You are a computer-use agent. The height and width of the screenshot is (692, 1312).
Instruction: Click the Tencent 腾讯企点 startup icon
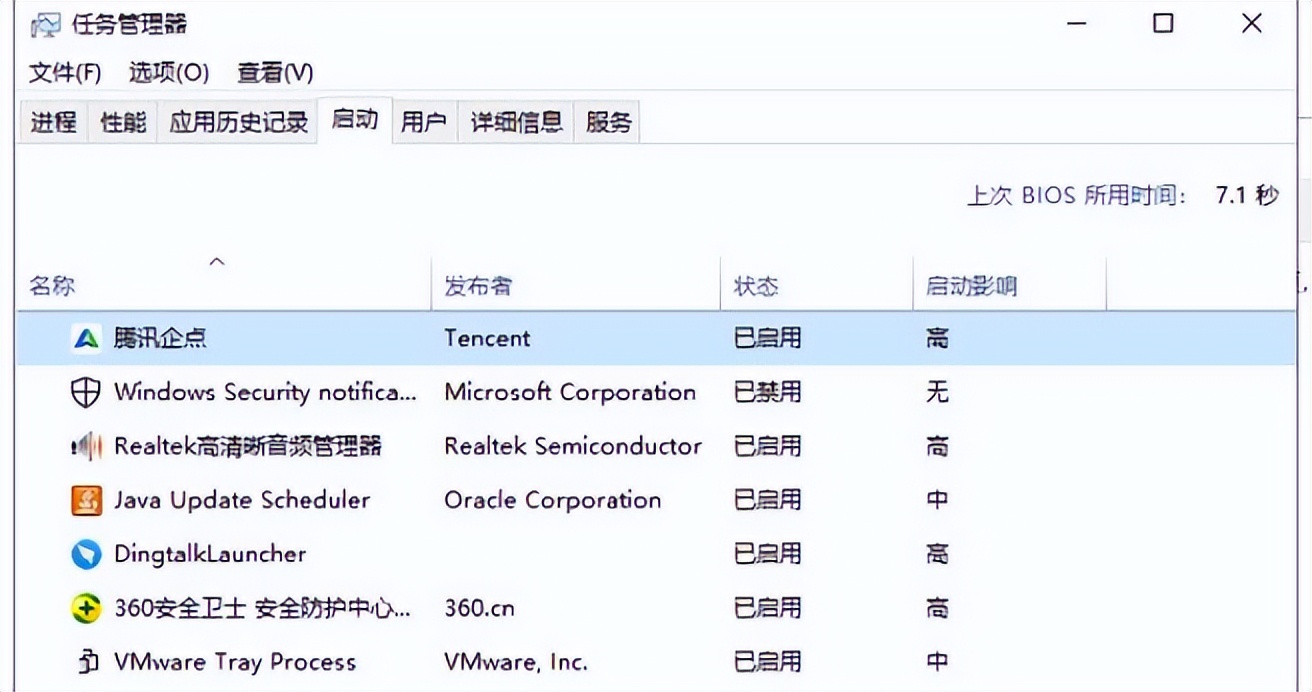point(86,339)
